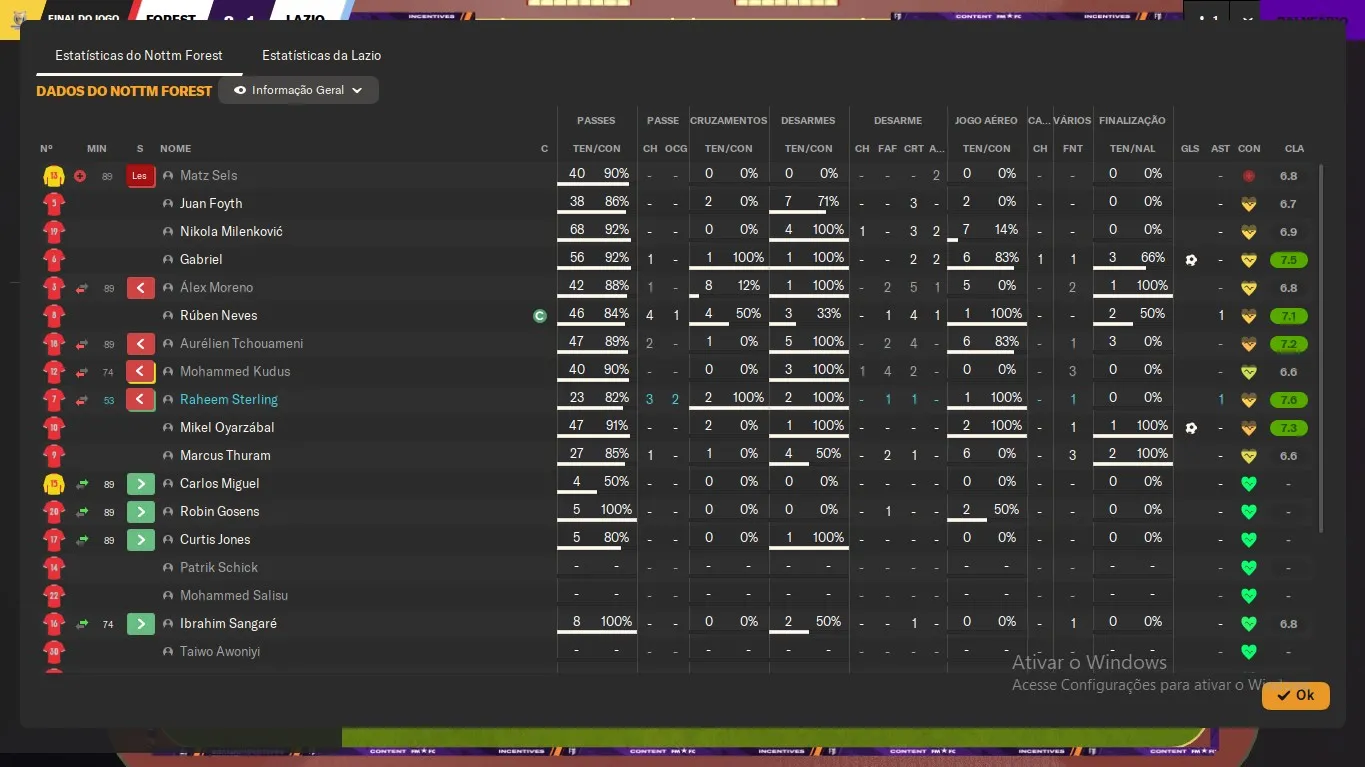The width and height of the screenshot is (1365, 767).
Task: Click Carlos Miguel's green substituted-on arrow button
Action: 140,484
